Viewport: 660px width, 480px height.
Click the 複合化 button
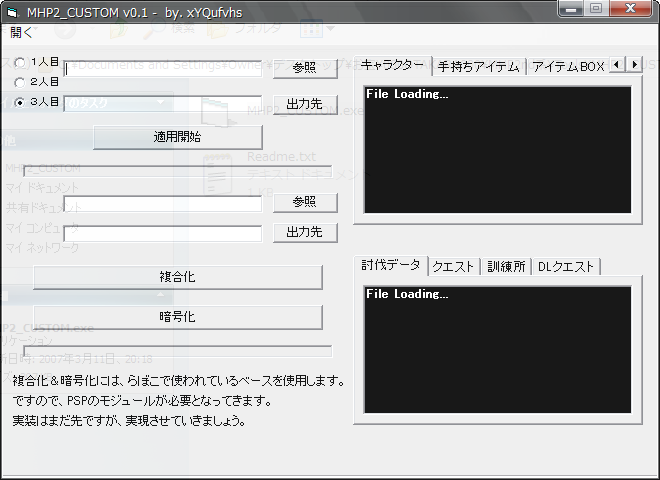pos(177,277)
